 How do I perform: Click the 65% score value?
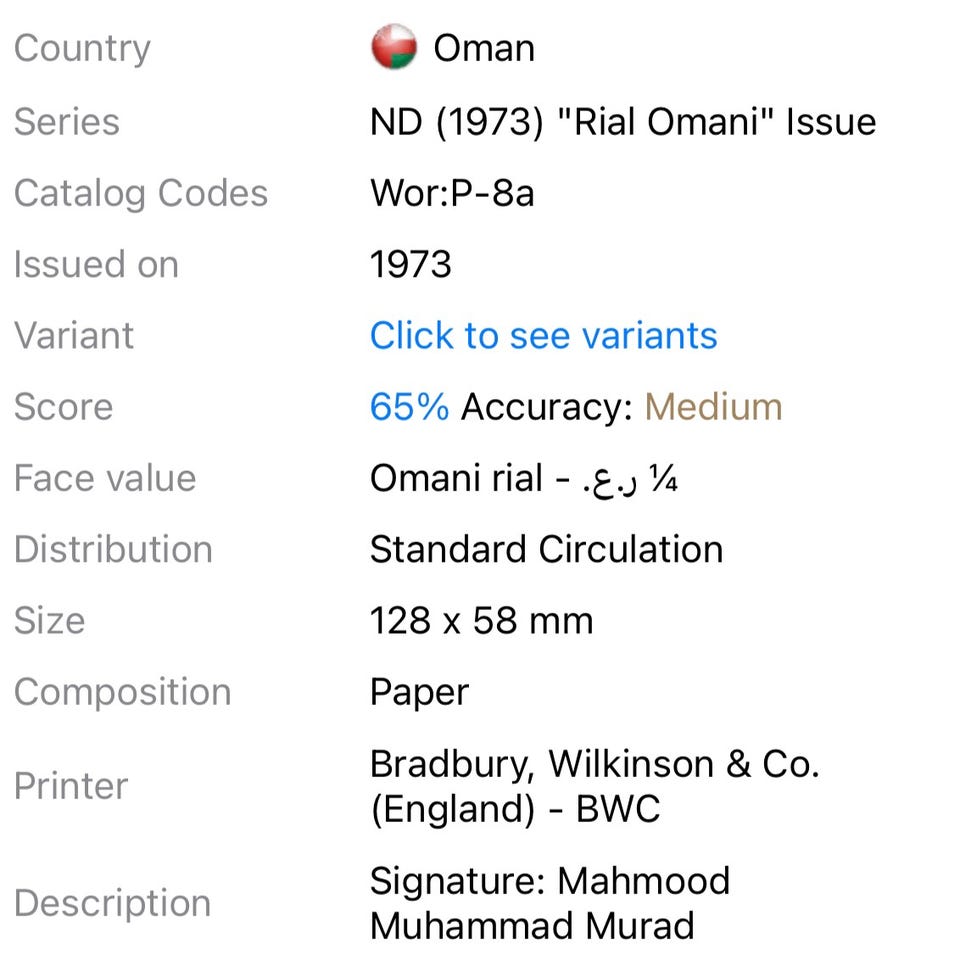click(409, 407)
